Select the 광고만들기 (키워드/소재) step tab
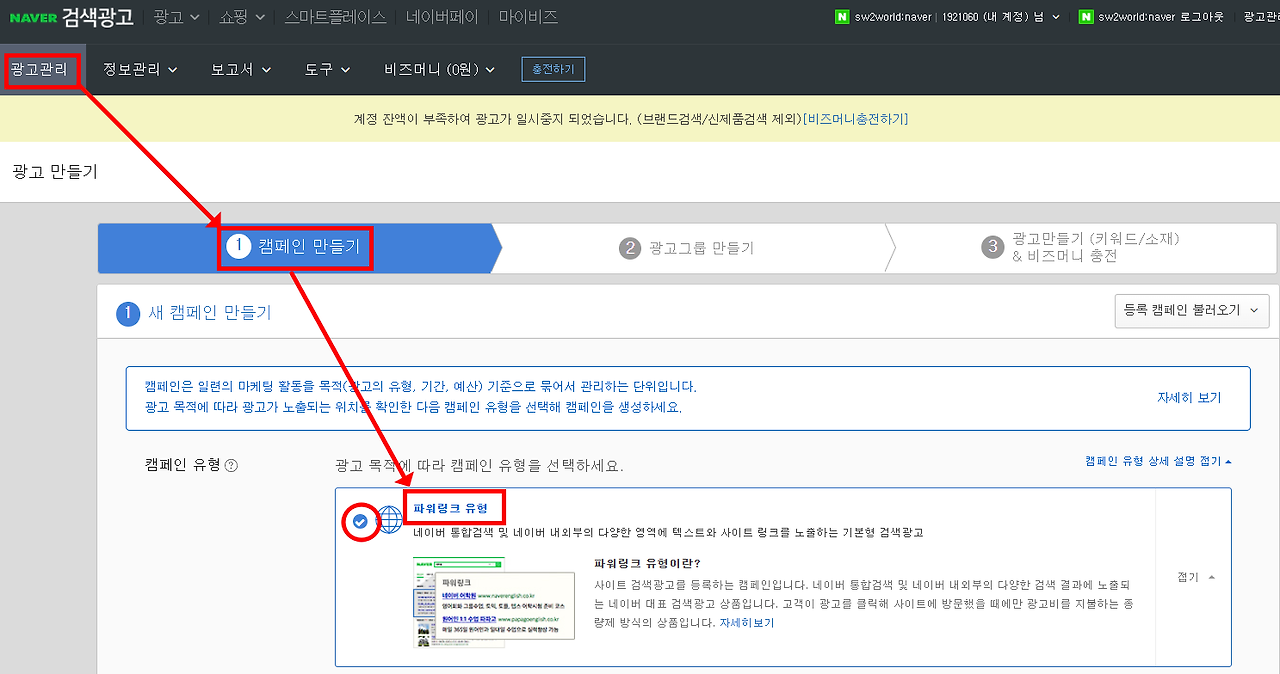 tap(1080, 247)
